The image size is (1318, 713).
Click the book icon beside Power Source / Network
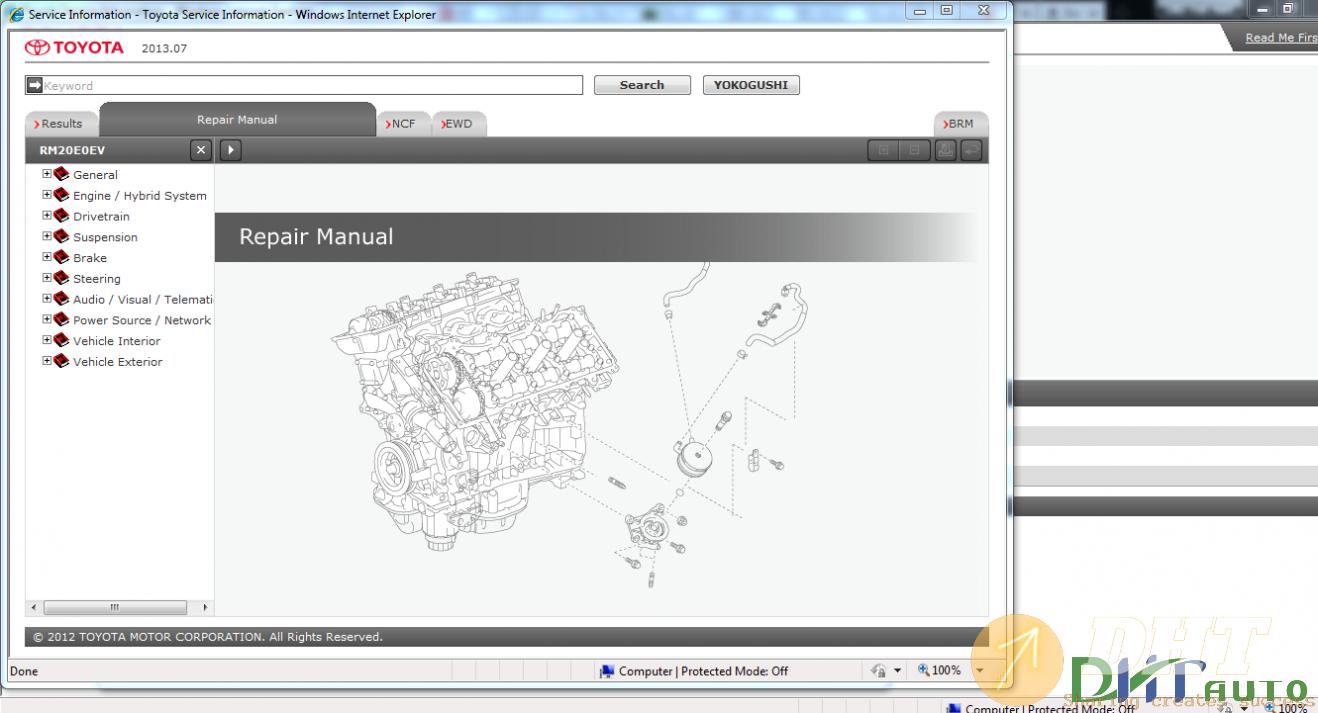(x=61, y=320)
